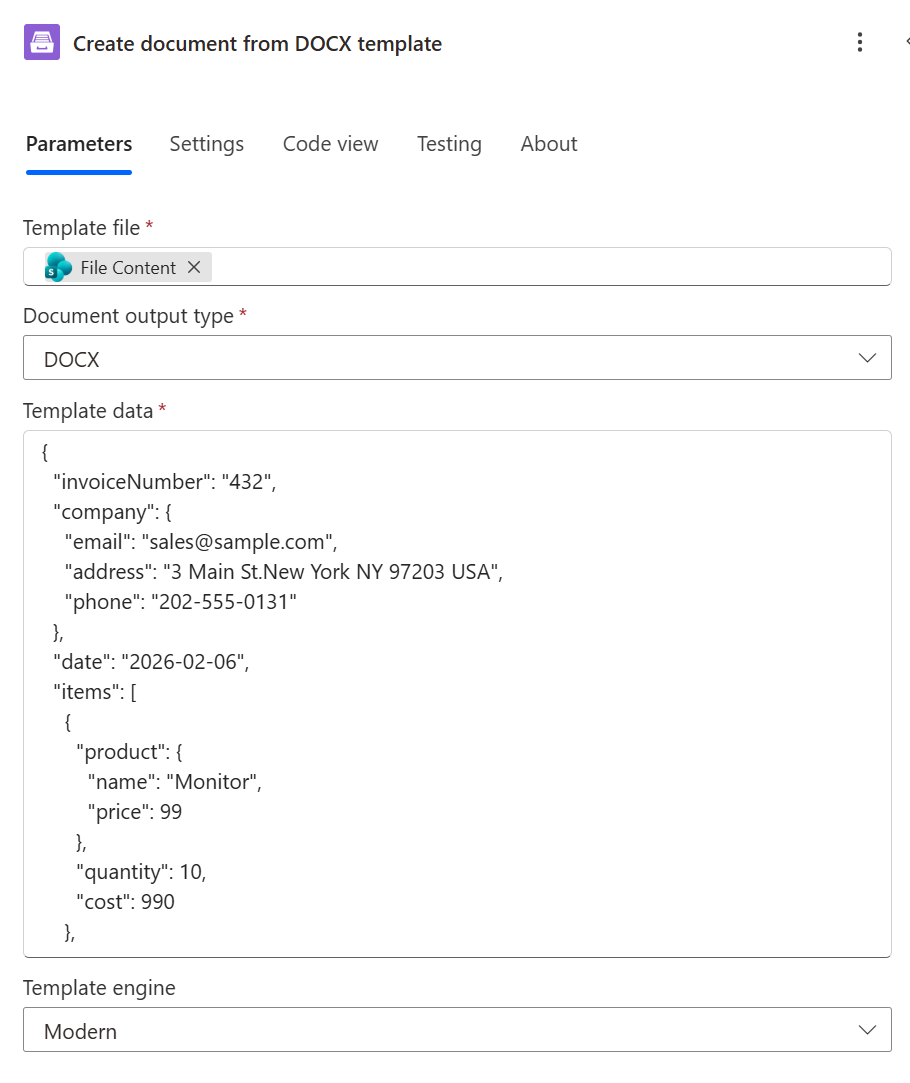Screen dimensions: 910x1083
Task: Switch to the Settings tab
Action: (206, 144)
